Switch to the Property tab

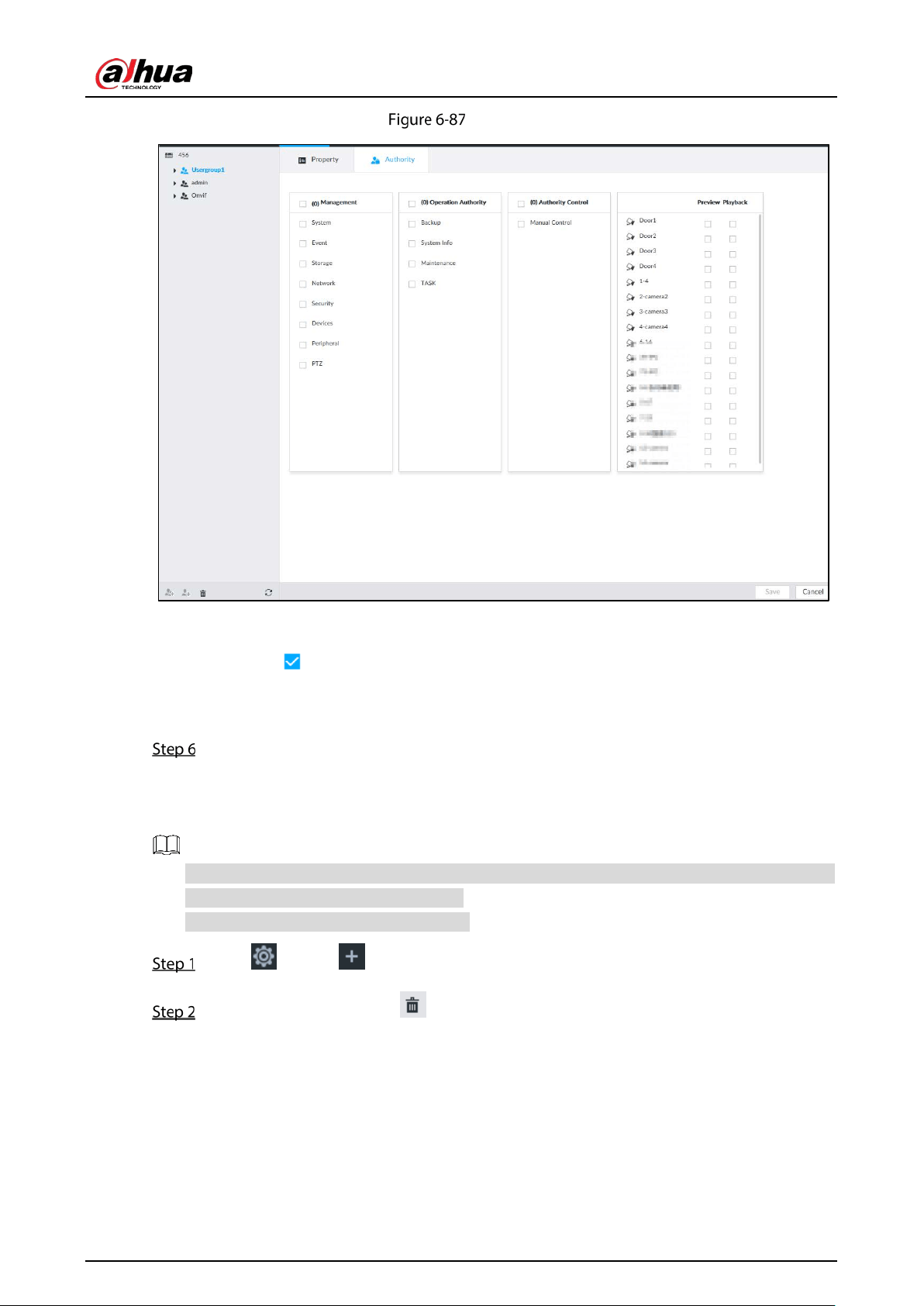(318, 160)
